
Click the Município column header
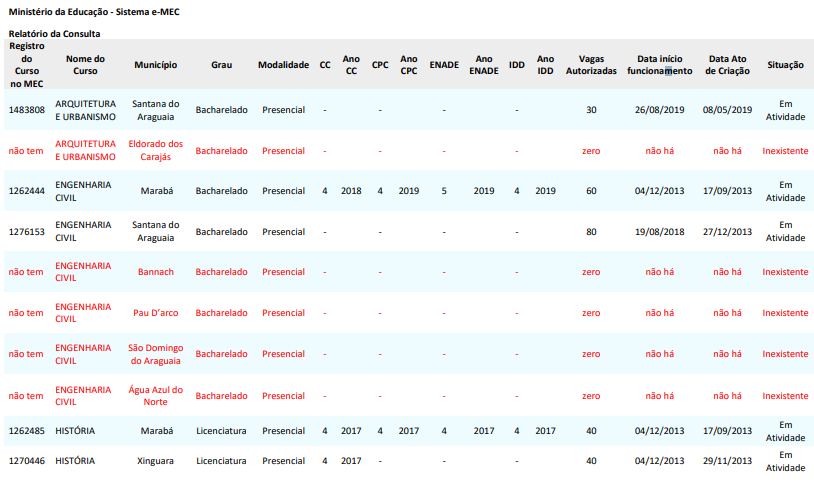pyautogui.click(x=156, y=65)
